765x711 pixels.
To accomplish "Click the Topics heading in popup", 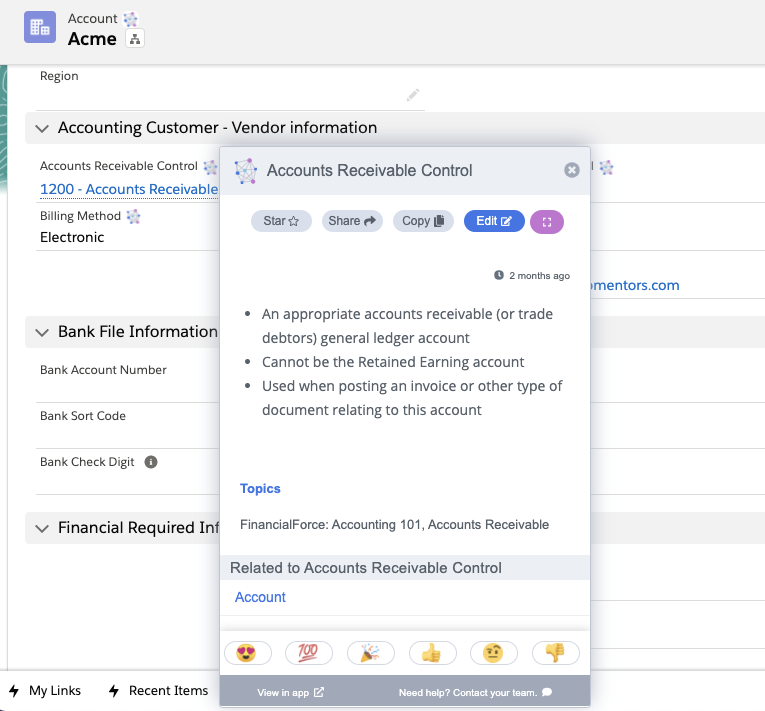I will (260, 488).
